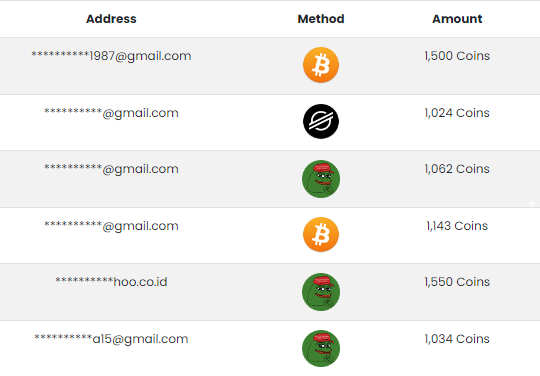The image size is (540, 376).
Task: Click Pepe icon beside 1,062 Coins
Action: [x=321, y=179]
